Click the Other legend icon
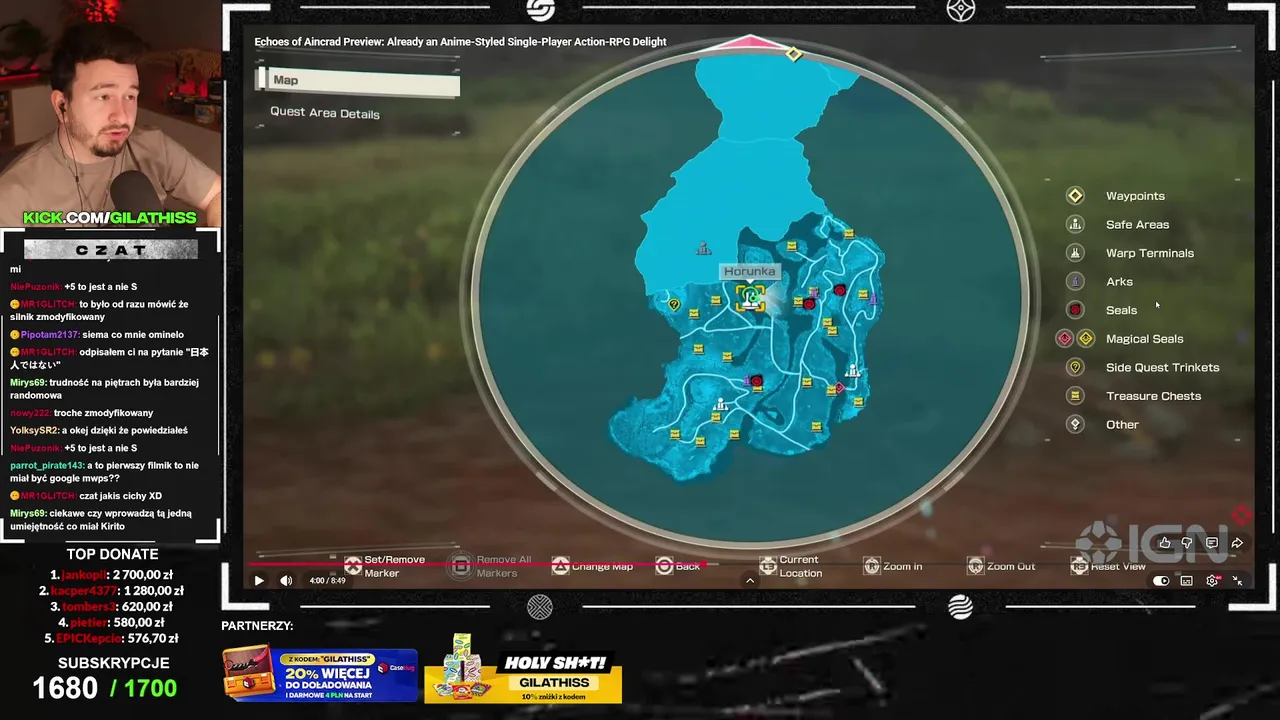This screenshot has width=1280, height=720. [1075, 424]
